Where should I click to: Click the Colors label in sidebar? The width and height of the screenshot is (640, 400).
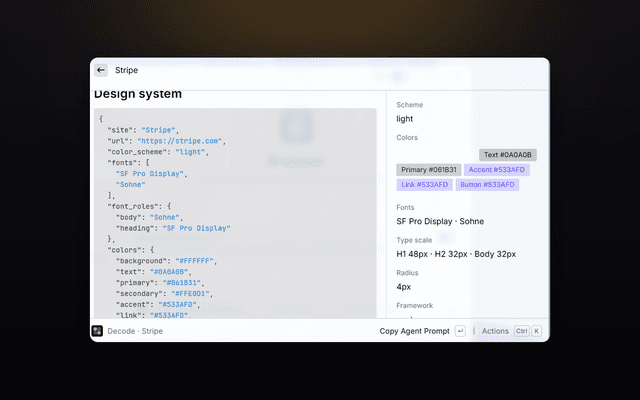(407, 138)
